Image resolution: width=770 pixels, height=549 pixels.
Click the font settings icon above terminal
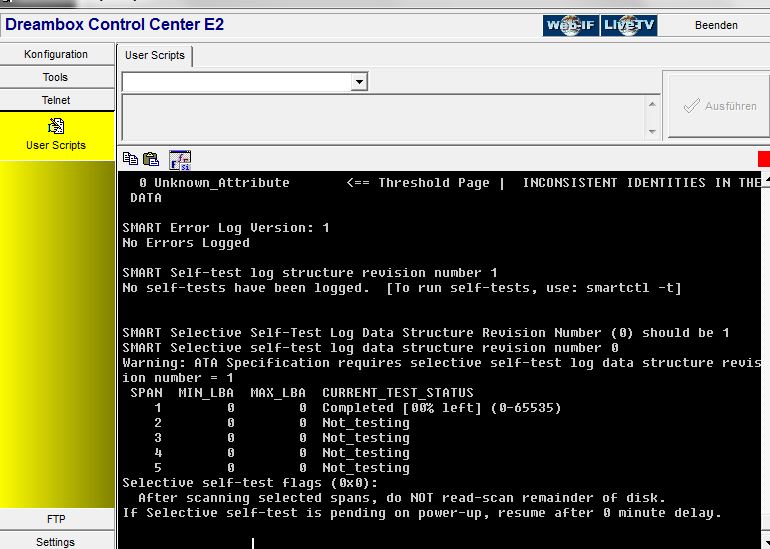tap(180, 159)
